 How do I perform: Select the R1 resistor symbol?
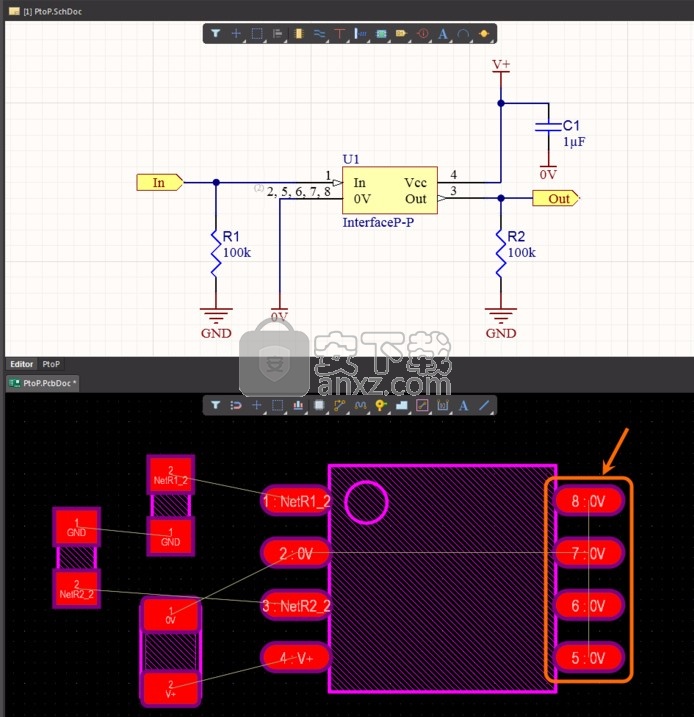[x=216, y=252]
